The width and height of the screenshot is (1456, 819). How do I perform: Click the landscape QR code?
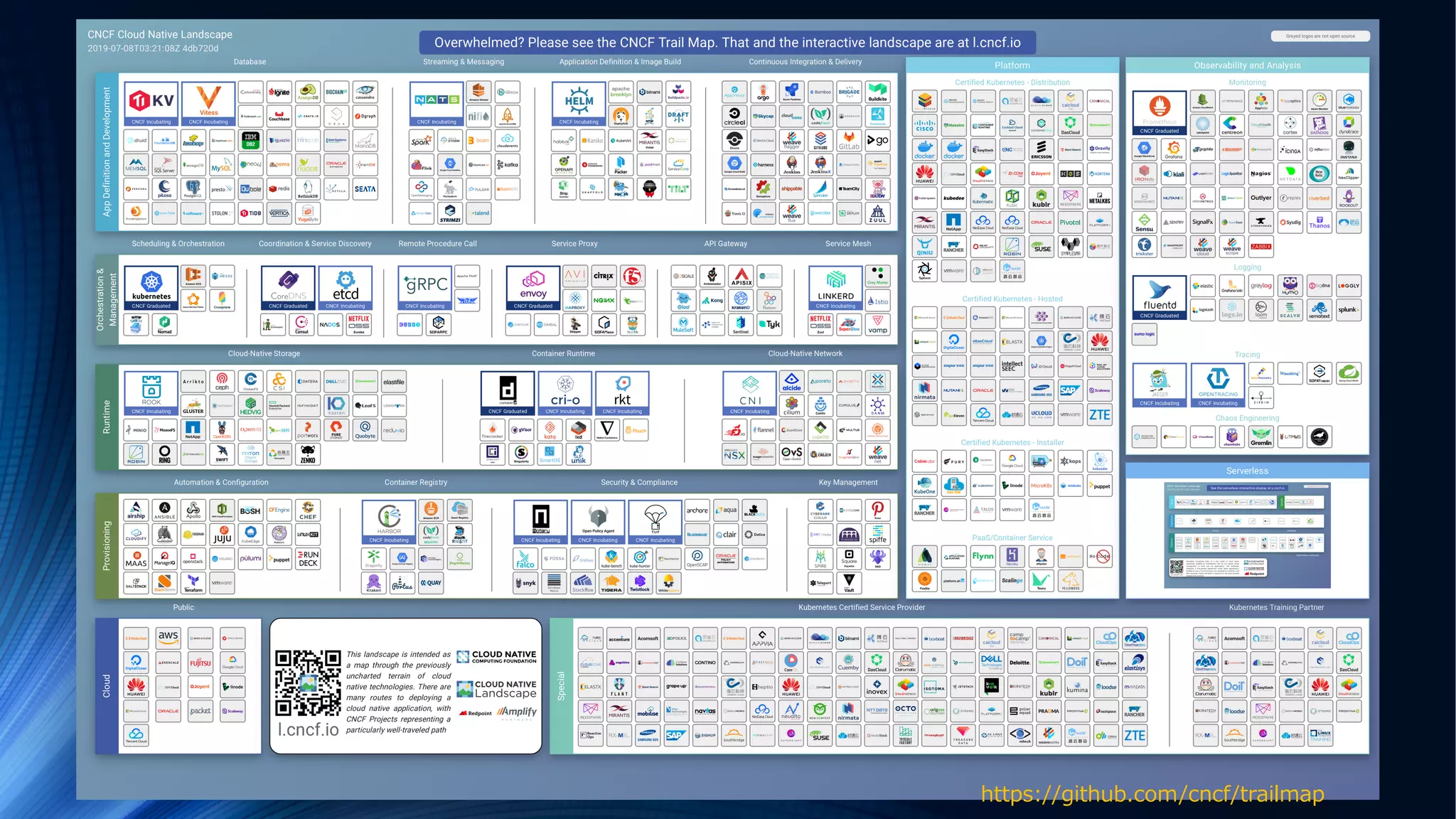(308, 682)
